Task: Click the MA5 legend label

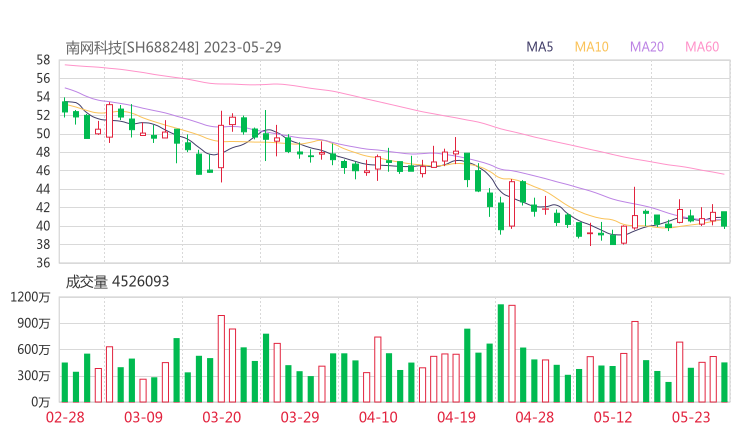Action: (x=539, y=47)
